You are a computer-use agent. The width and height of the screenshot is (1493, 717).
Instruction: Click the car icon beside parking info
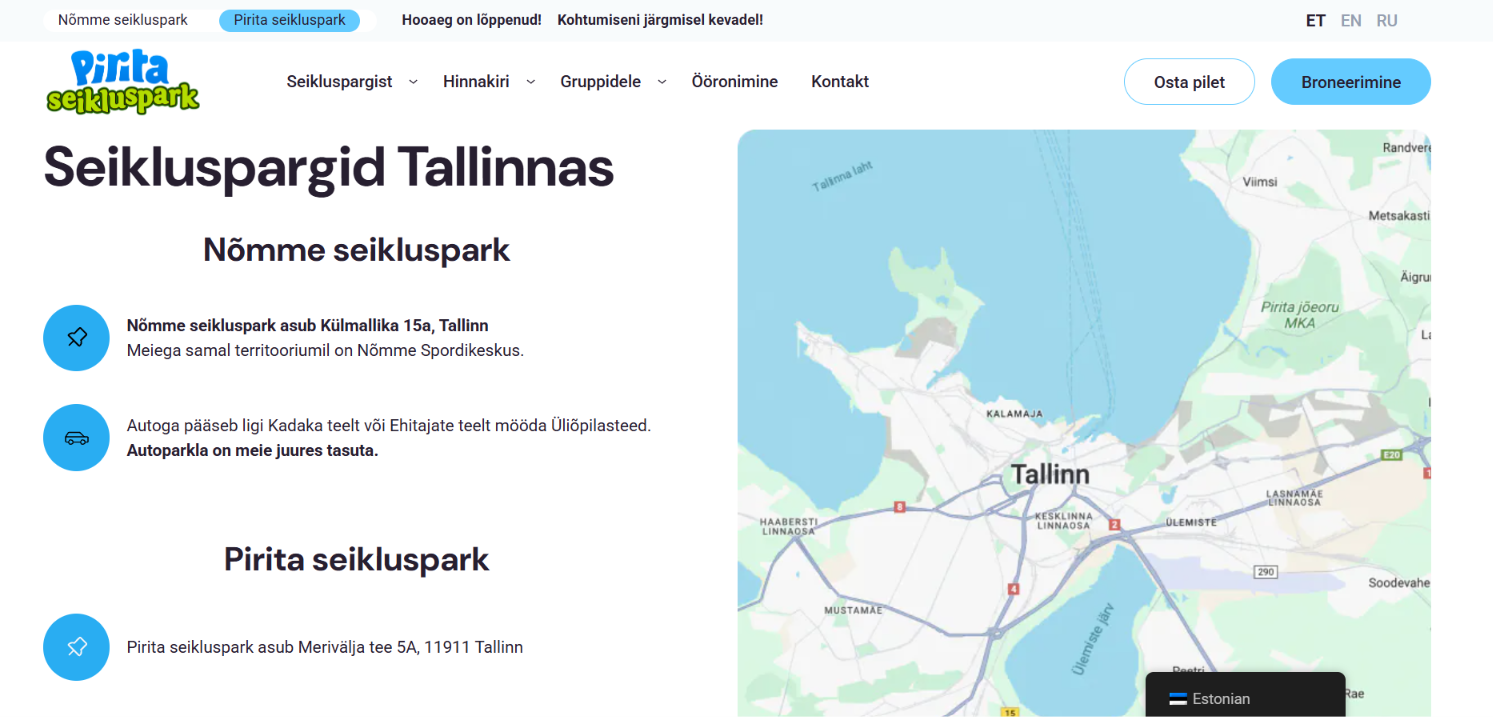(76, 438)
